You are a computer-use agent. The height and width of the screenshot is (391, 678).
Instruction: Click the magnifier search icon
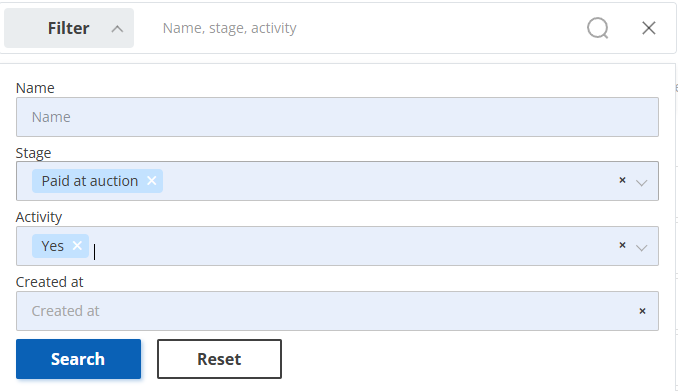pos(598,28)
